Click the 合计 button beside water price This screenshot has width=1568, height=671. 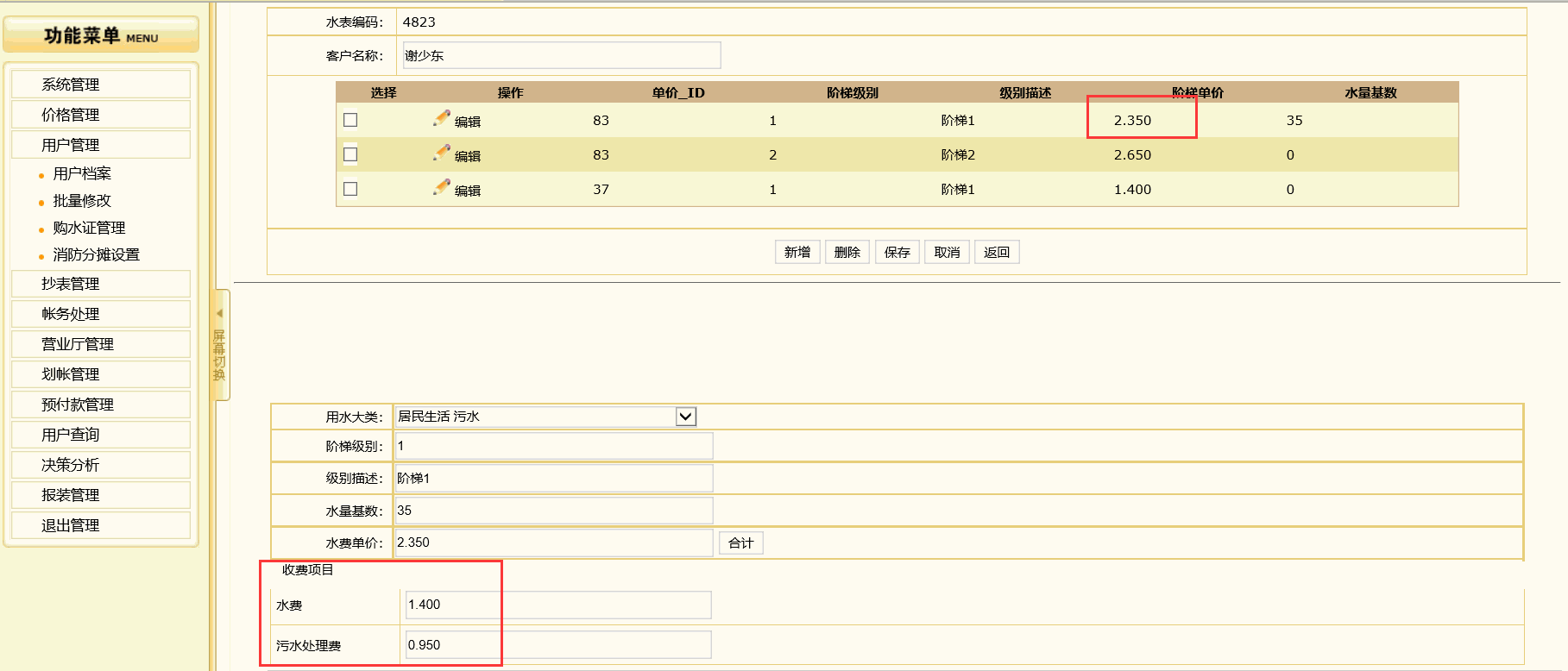pos(740,542)
